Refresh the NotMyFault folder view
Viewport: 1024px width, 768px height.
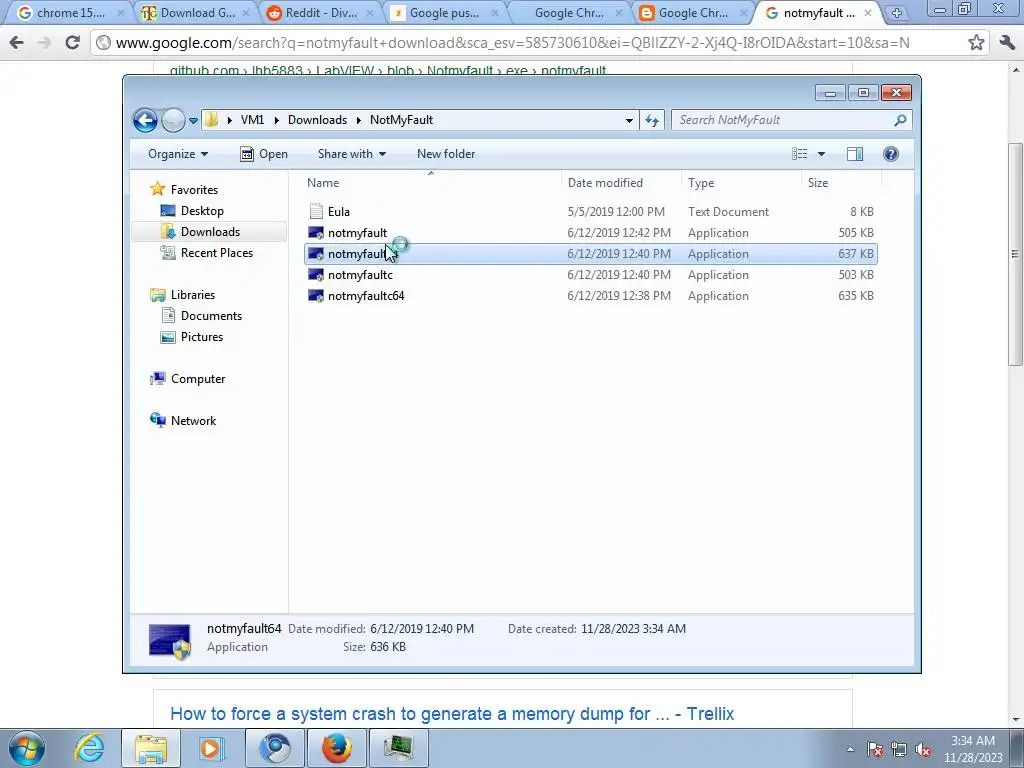click(652, 120)
